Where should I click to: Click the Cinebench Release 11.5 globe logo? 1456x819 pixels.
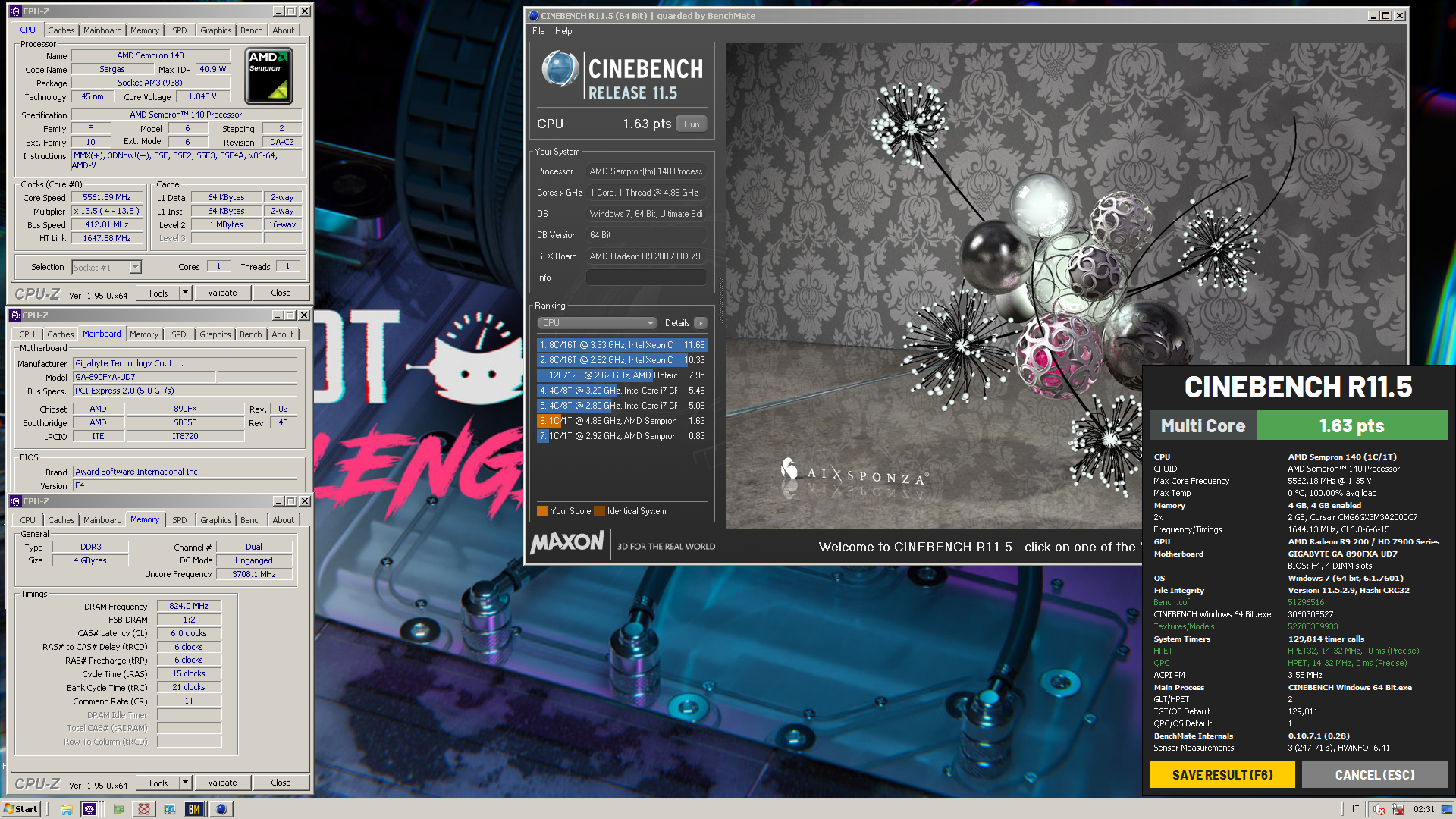click(560, 69)
